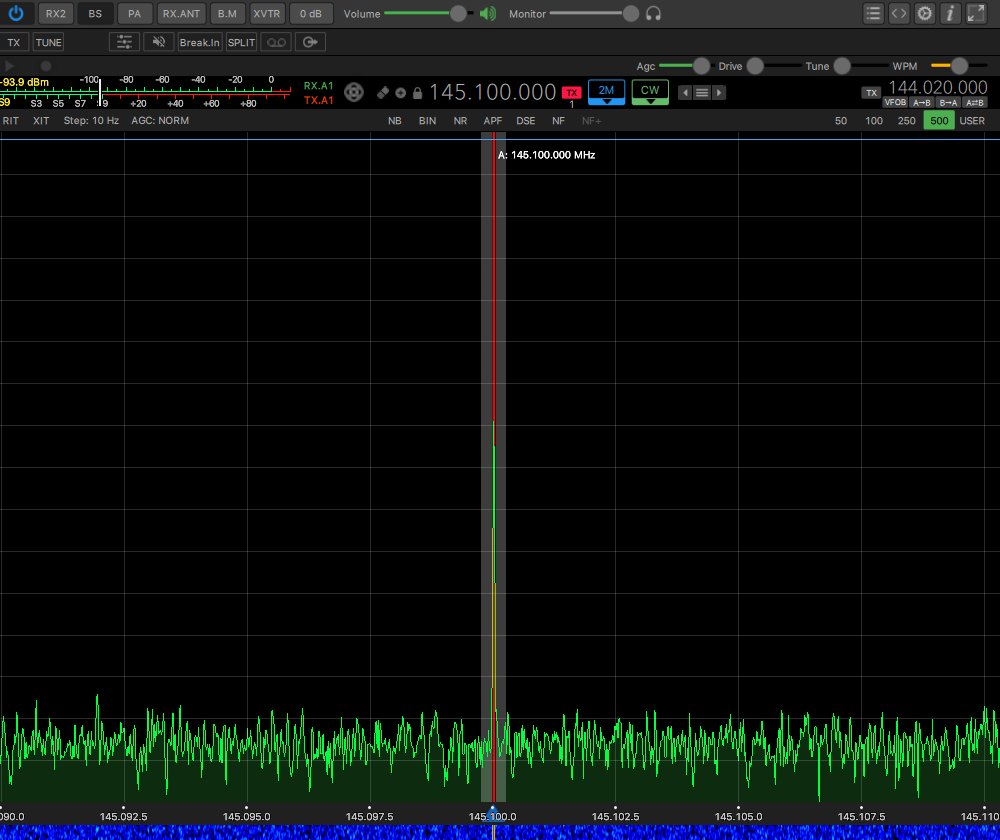
Task: Toggle the crossed-out speaker mute icon
Action: pos(159,42)
